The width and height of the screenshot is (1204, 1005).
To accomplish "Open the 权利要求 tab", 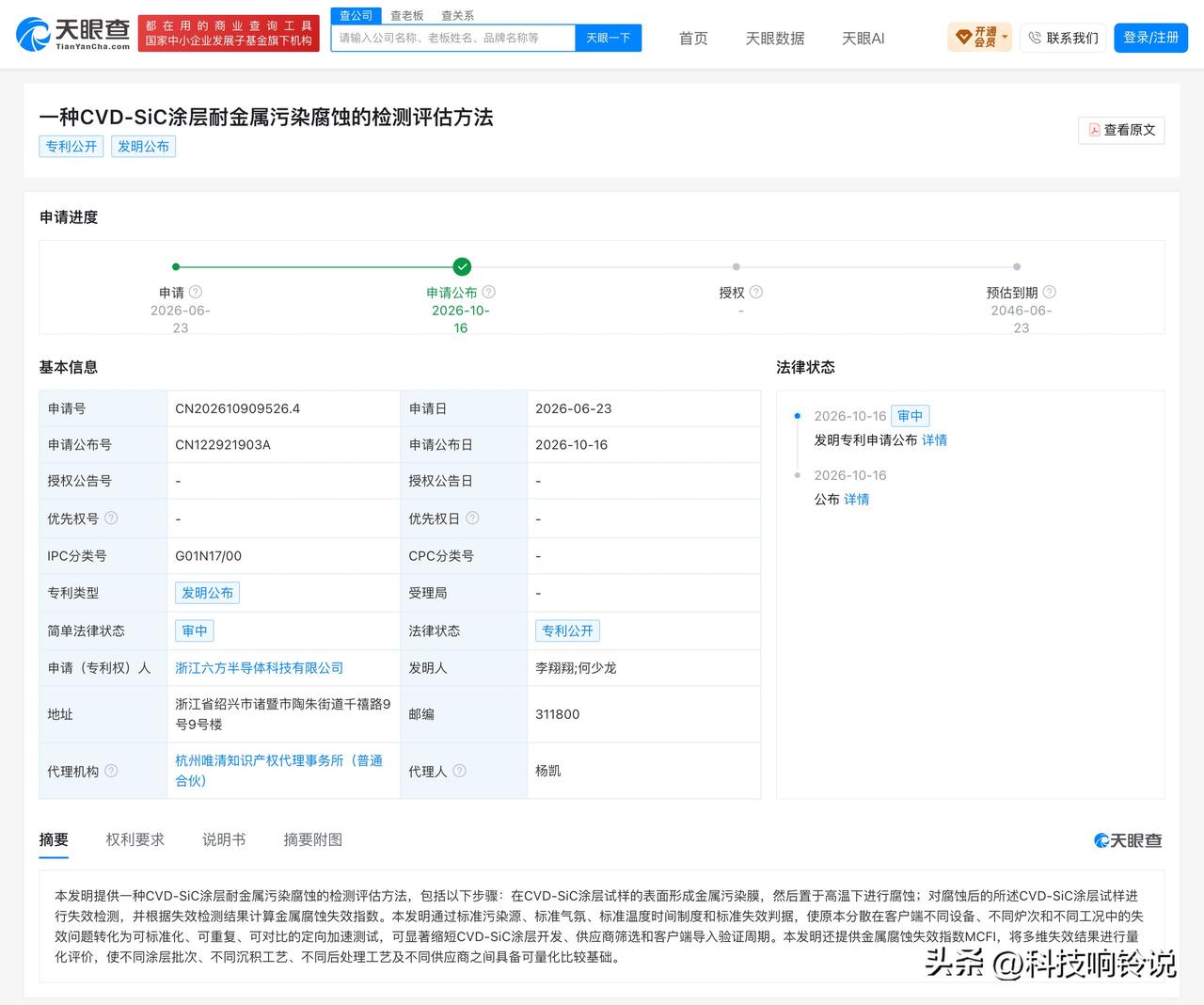I will (135, 839).
